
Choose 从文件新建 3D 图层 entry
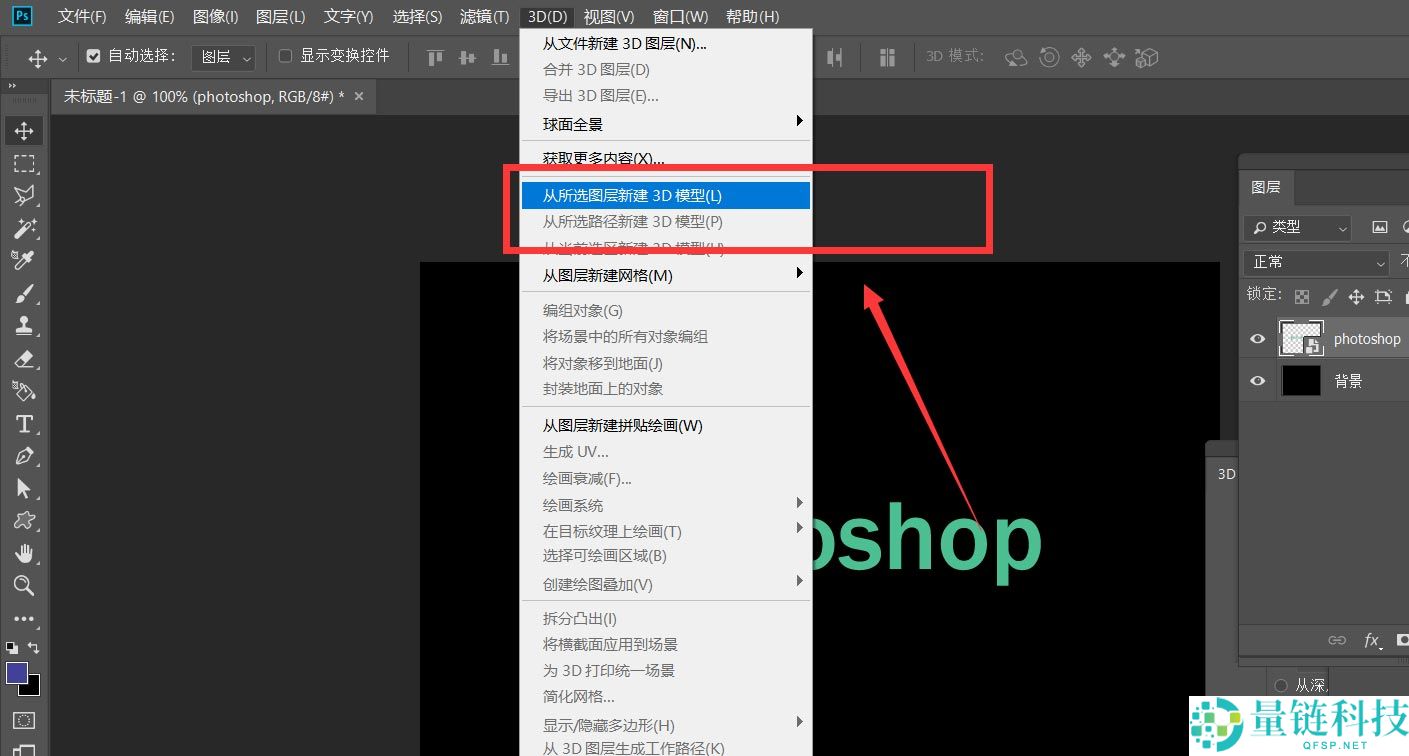624,44
